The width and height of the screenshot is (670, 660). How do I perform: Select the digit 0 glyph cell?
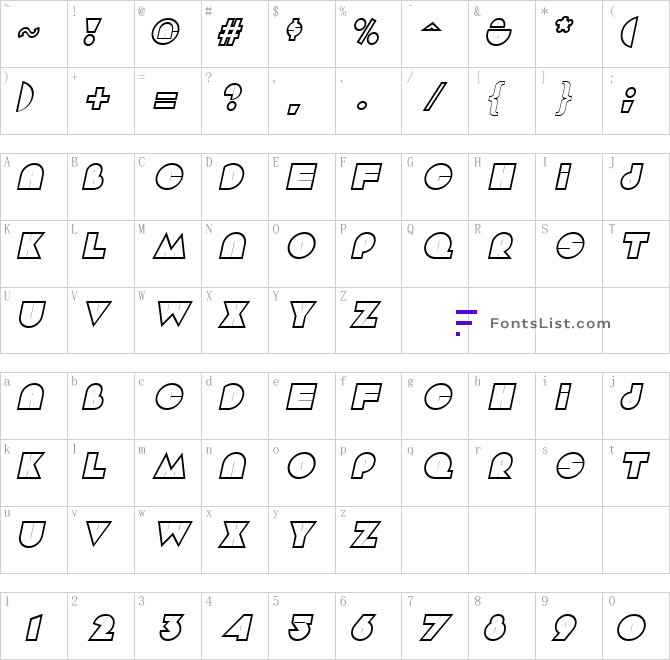tap(636, 626)
